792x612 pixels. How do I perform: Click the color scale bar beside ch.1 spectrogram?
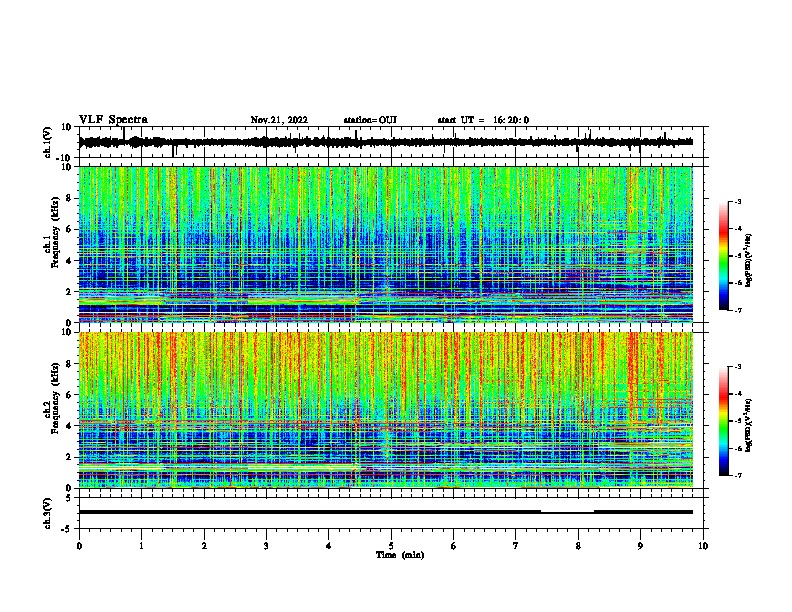(723, 256)
